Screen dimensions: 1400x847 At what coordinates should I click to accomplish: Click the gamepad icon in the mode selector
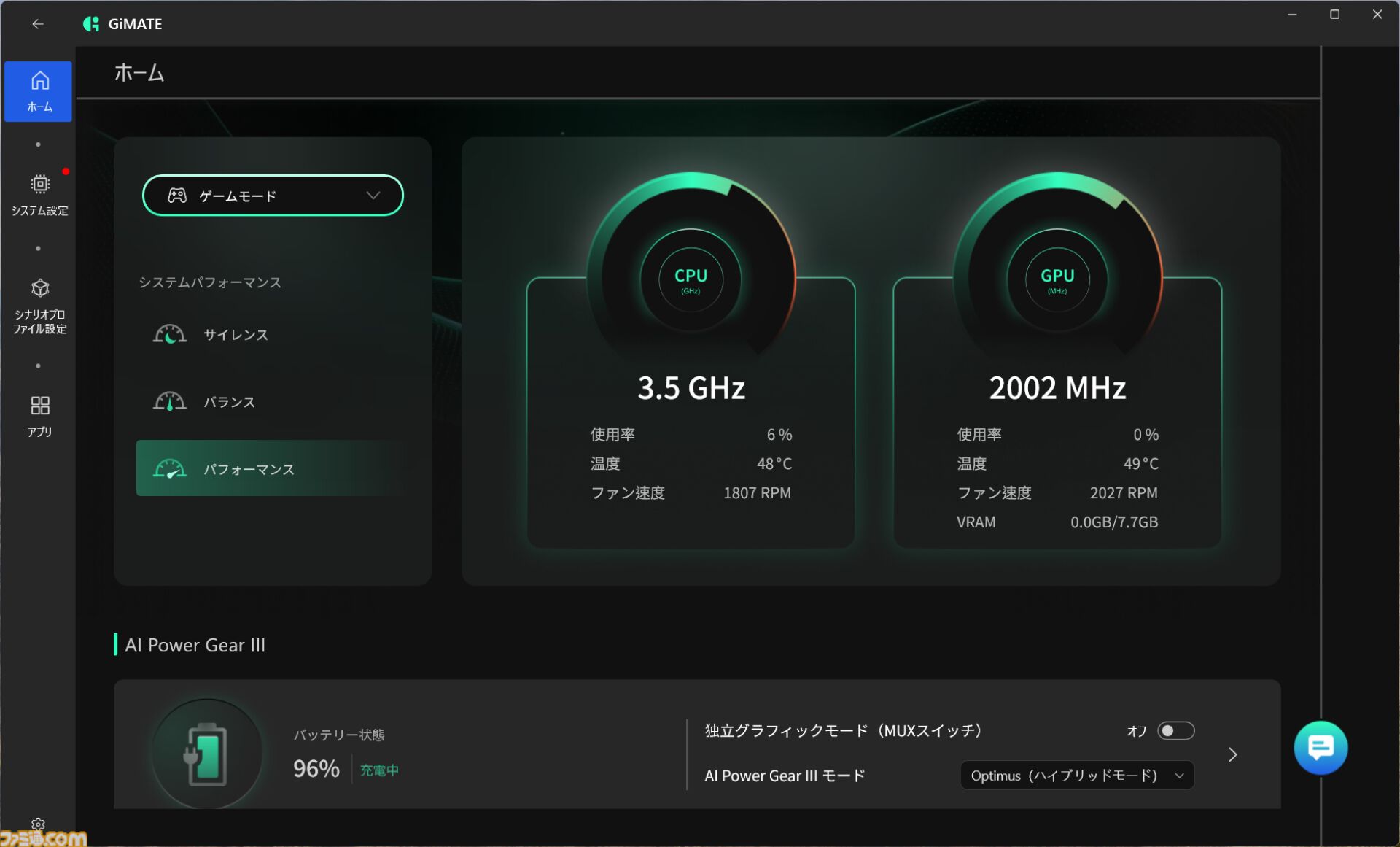click(177, 196)
